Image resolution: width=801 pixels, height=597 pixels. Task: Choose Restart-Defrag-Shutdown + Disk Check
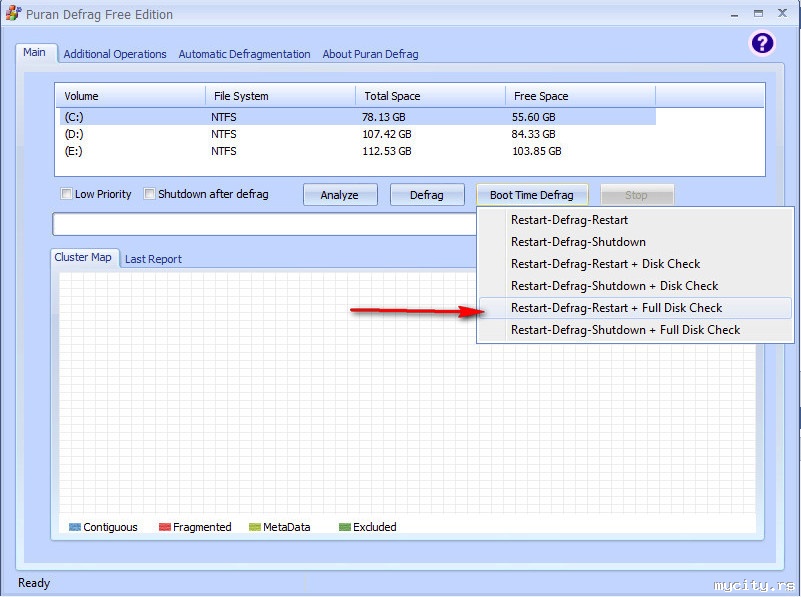[x=614, y=286]
